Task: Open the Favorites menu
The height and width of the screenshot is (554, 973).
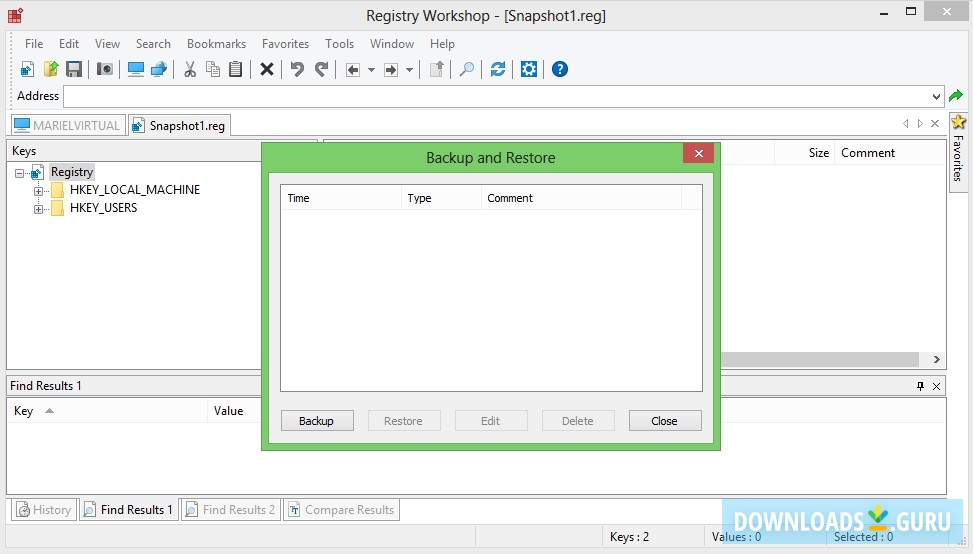Action: [285, 43]
